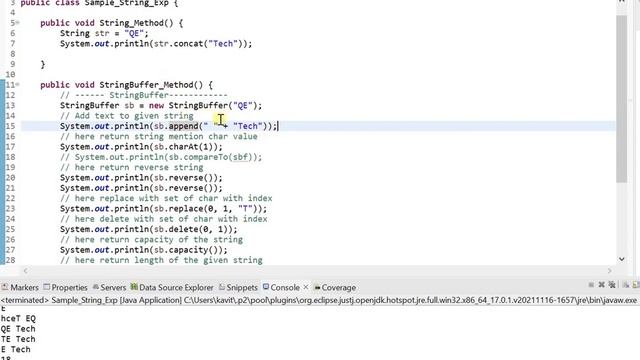Viewport: 640px width, 360px height.
Task: Click the "return length of the given string" comment
Action: pyautogui.click(x=161, y=260)
